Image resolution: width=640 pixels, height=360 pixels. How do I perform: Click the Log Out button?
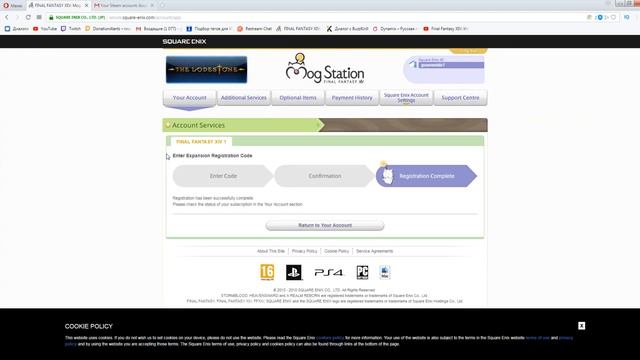coord(468,51)
